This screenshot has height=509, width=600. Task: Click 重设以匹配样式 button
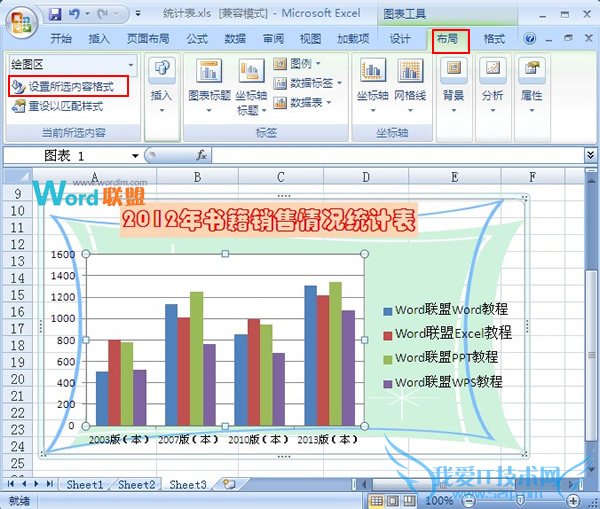(x=57, y=106)
